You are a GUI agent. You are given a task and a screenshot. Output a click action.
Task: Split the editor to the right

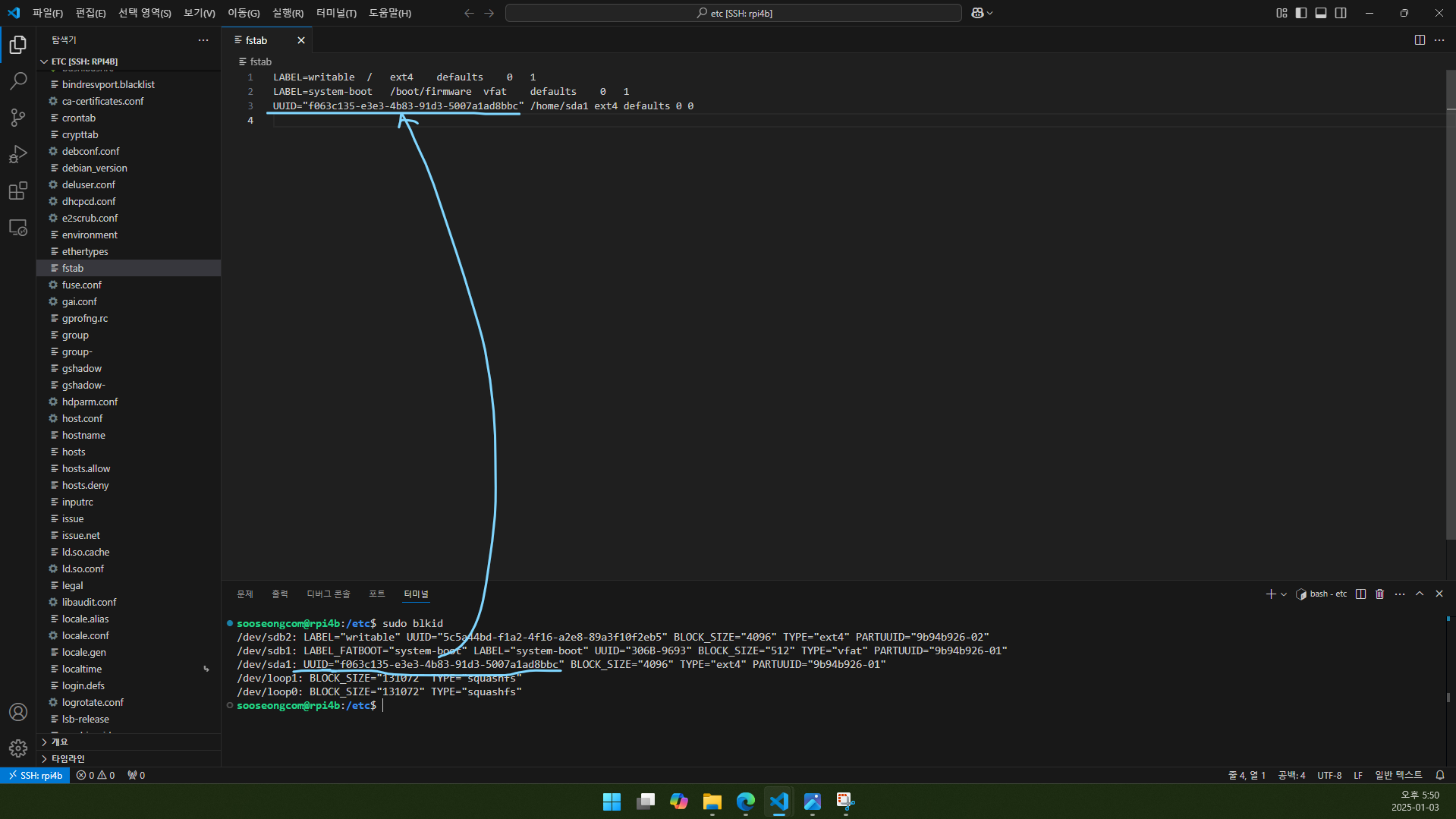coord(1420,40)
